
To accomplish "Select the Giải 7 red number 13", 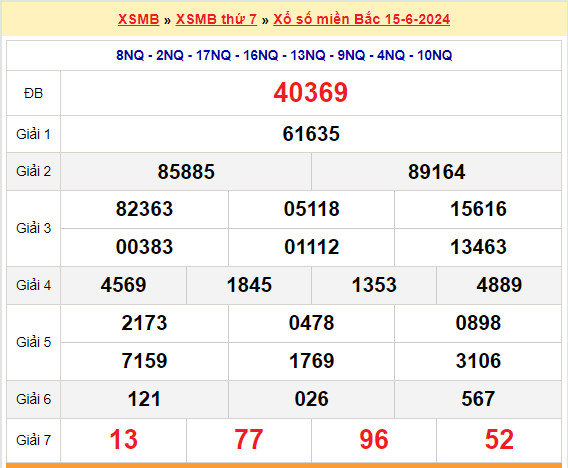I will pyautogui.click(x=124, y=440).
